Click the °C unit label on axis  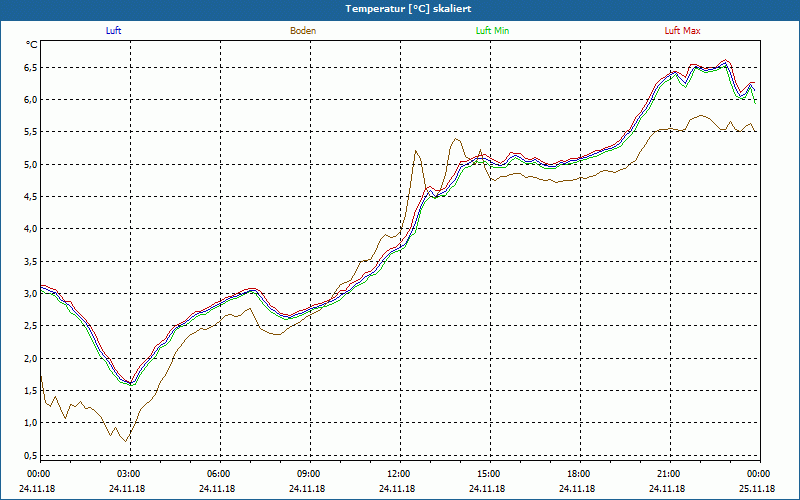coord(32,45)
